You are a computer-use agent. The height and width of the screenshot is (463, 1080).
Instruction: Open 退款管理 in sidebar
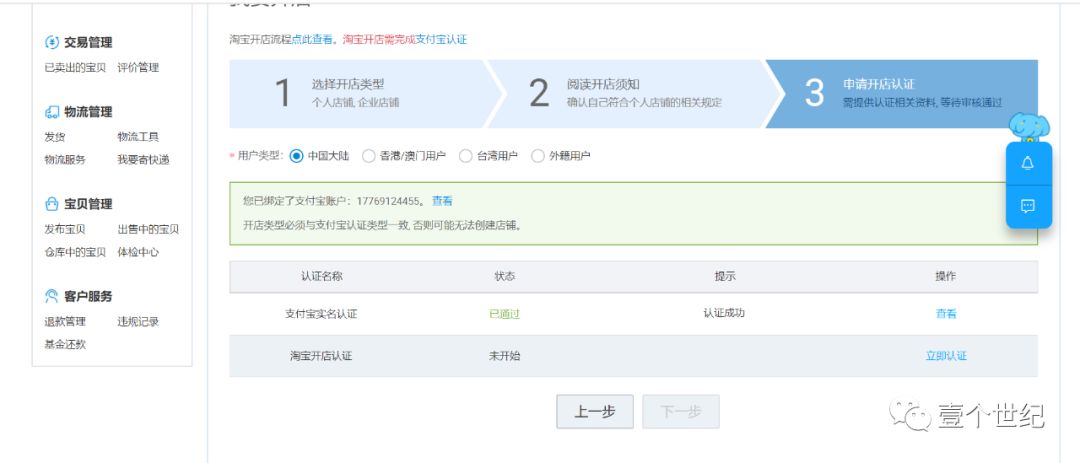coord(65,322)
